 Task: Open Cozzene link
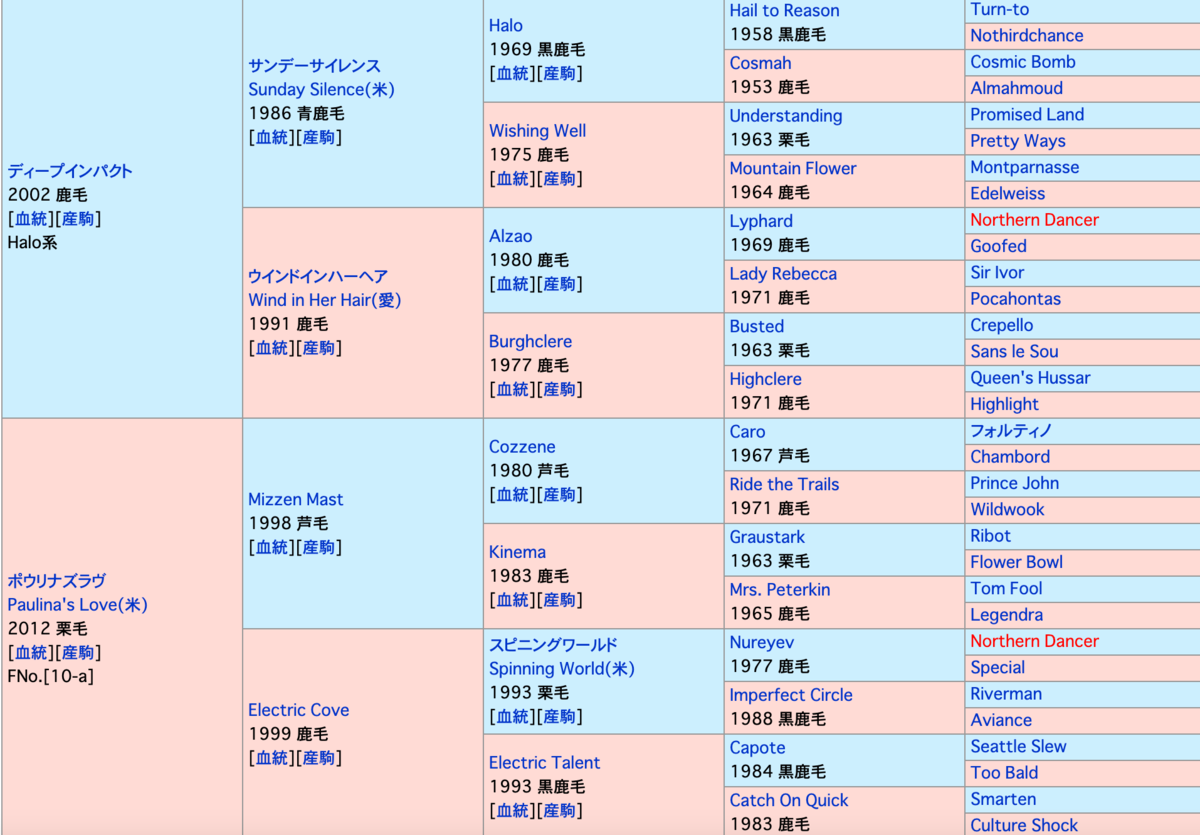tap(522, 447)
